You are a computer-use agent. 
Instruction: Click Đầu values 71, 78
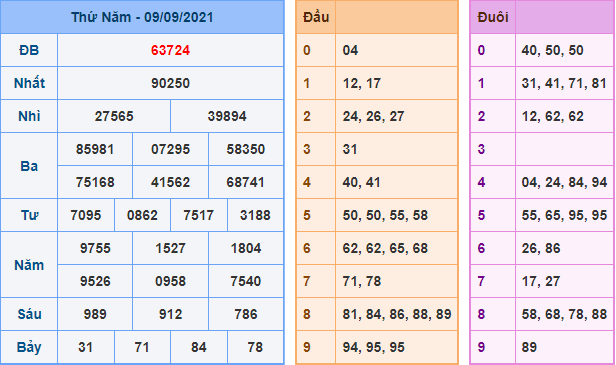coord(361,281)
